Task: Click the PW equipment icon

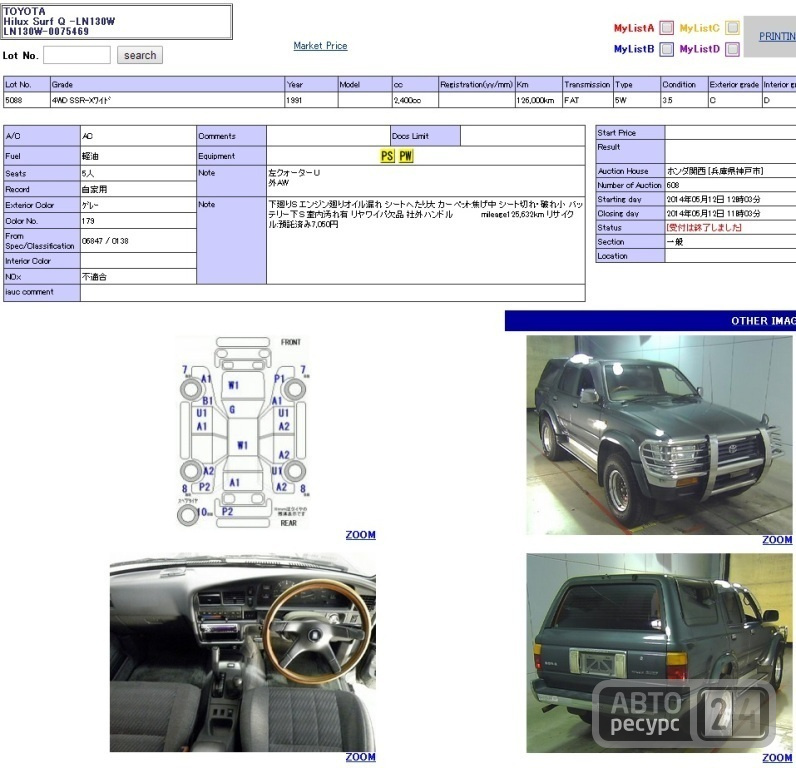Action: tap(406, 156)
